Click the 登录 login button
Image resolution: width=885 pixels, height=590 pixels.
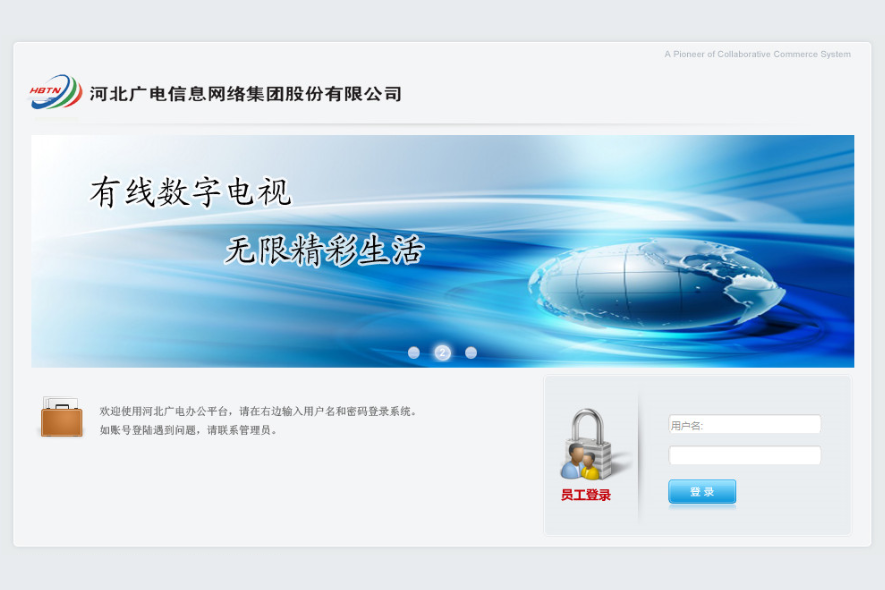(x=702, y=492)
